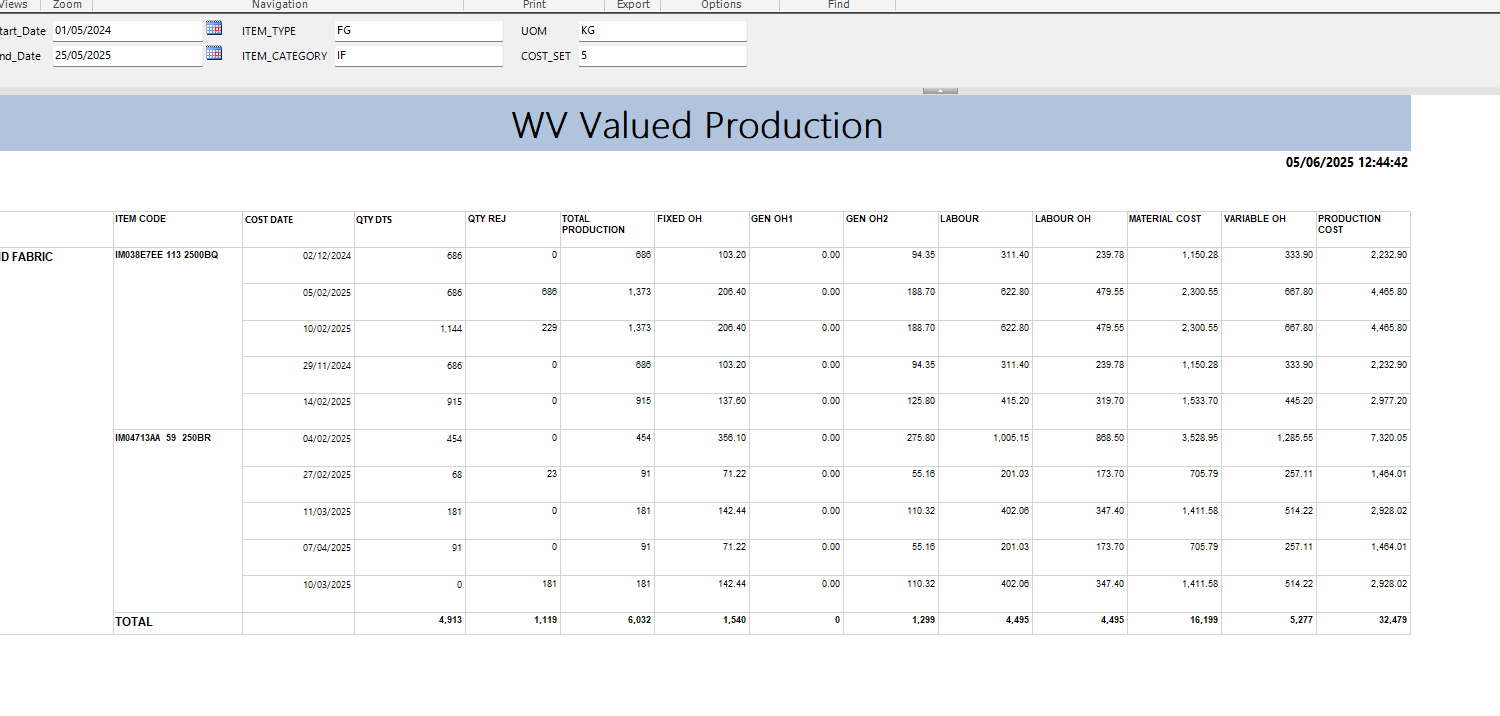Click cost date 14/02/2025

coord(327,402)
